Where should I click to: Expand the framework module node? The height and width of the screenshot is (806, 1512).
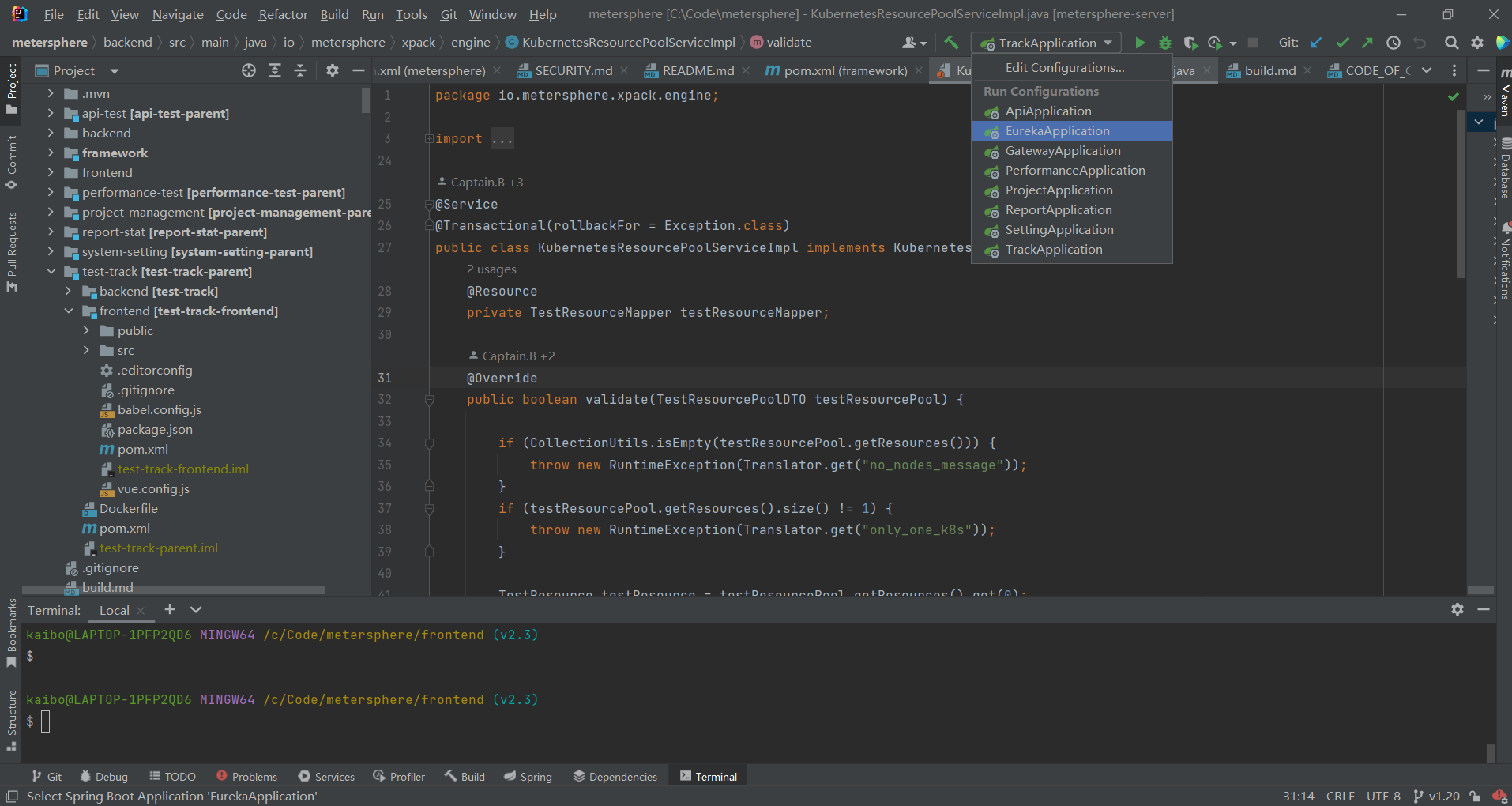point(51,153)
